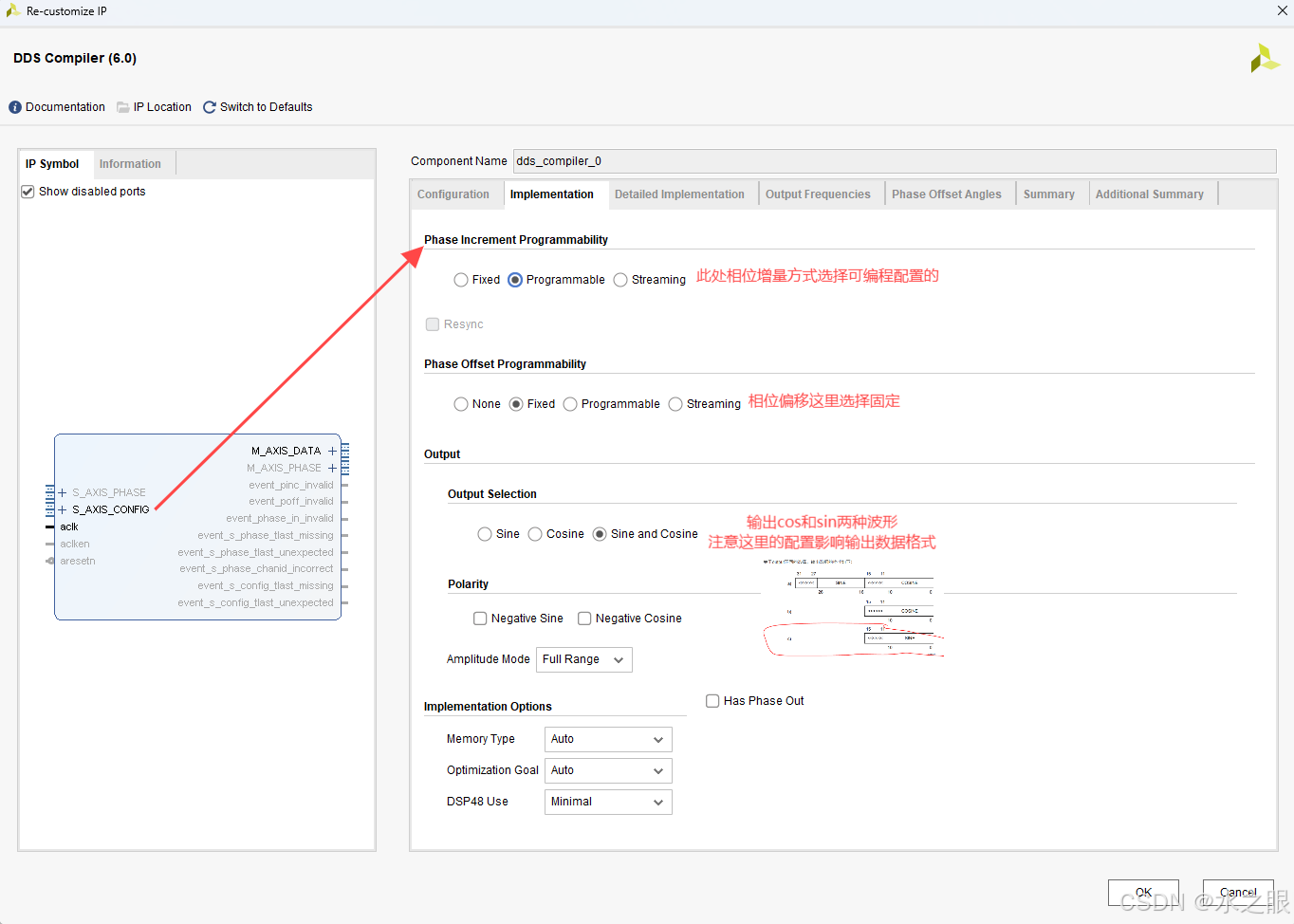
Task: Switch to the Output Frequencies tab
Action: point(818,194)
